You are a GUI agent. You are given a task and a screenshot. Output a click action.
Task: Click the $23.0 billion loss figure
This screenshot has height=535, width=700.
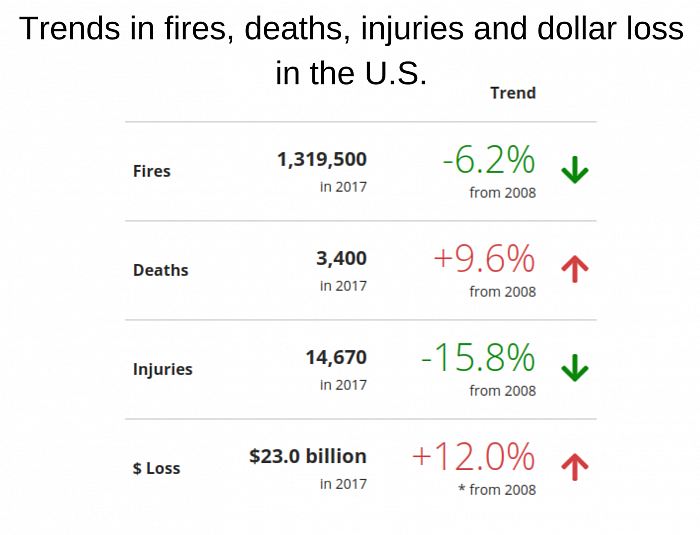(x=308, y=456)
